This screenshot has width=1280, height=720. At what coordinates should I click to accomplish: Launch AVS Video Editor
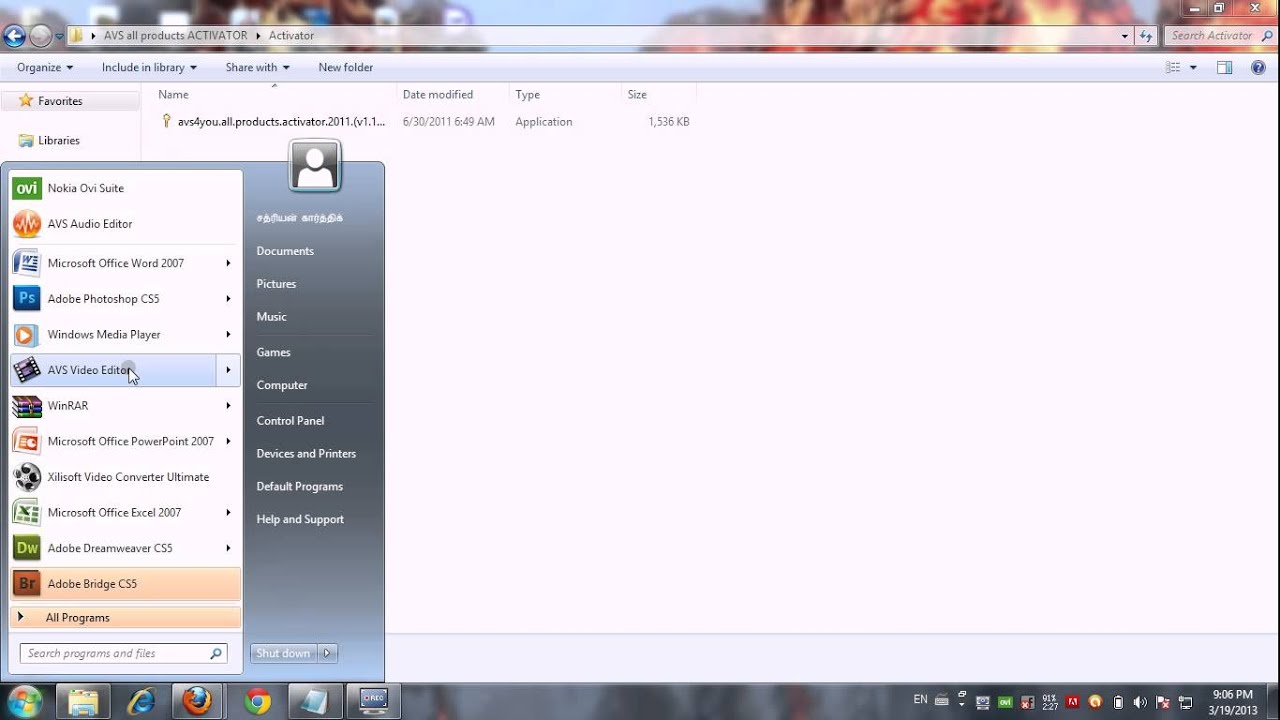pyautogui.click(x=113, y=370)
